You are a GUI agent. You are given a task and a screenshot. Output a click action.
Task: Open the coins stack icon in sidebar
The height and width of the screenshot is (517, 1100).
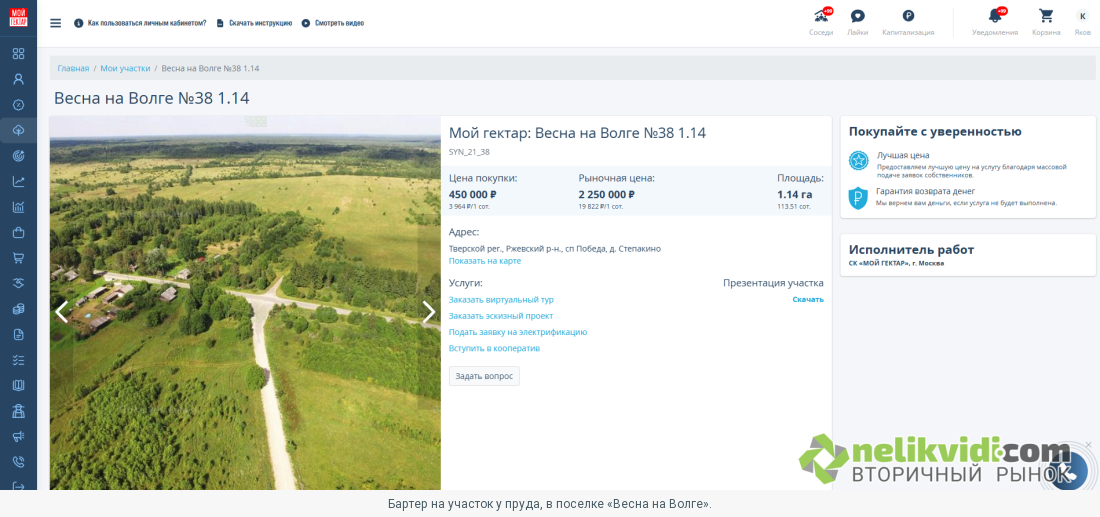point(18,309)
